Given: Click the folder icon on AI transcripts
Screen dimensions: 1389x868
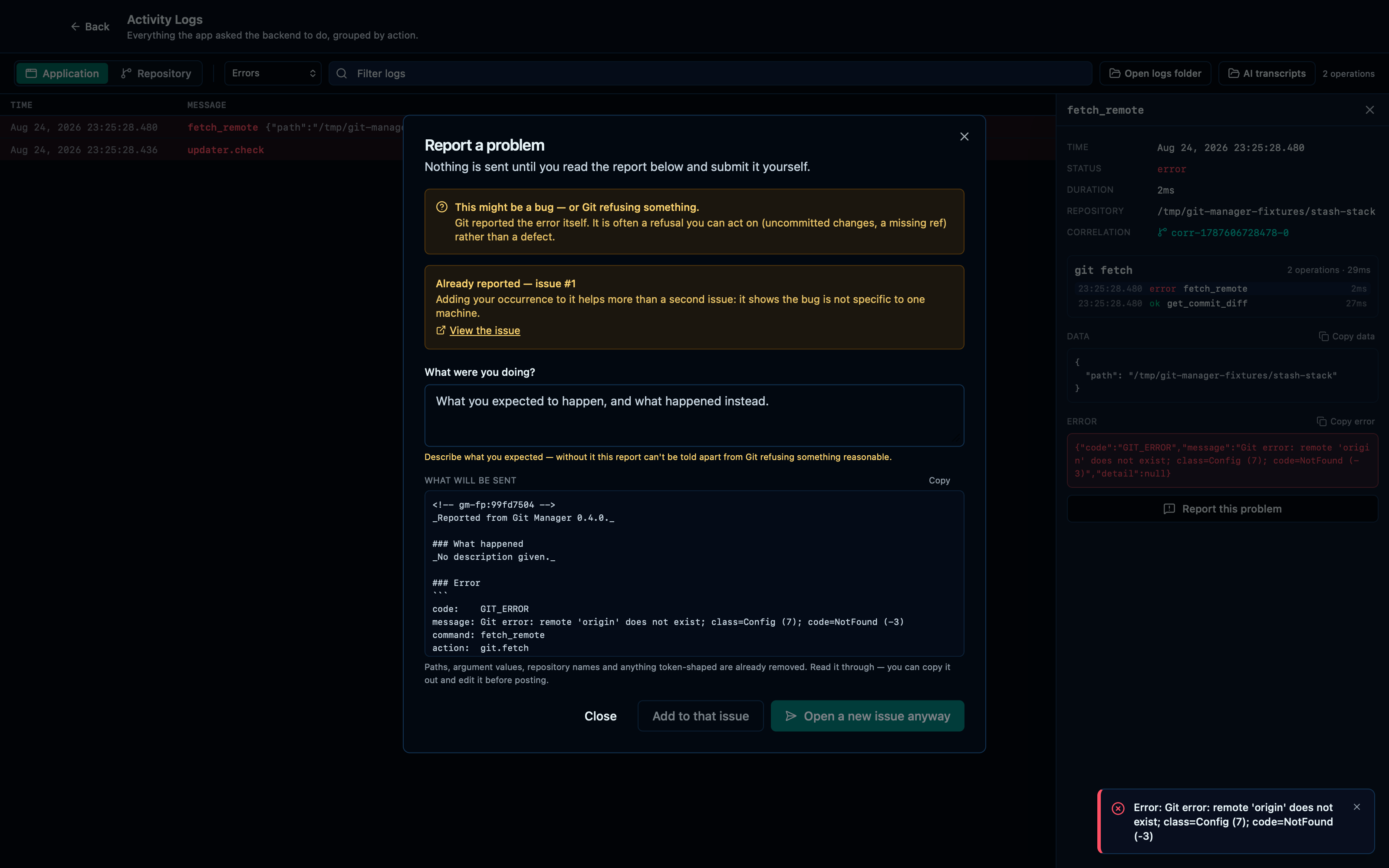Looking at the screenshot, I should pyautogui.click(x=1234, y=73).
